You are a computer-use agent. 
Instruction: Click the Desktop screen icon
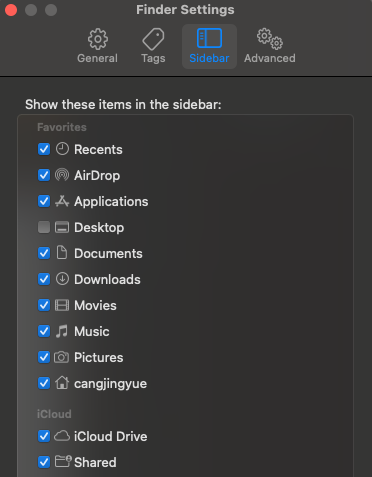pyautogui.click(x=62, y=227)
